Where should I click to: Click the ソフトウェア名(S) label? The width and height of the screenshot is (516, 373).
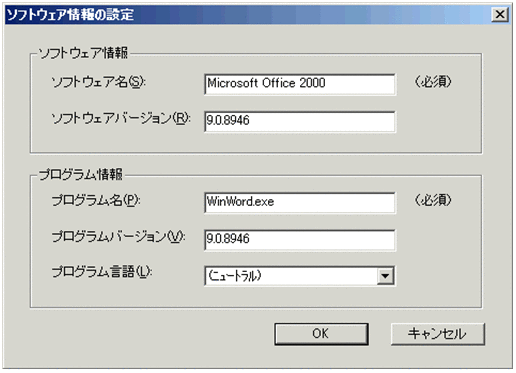coord(98,82)
